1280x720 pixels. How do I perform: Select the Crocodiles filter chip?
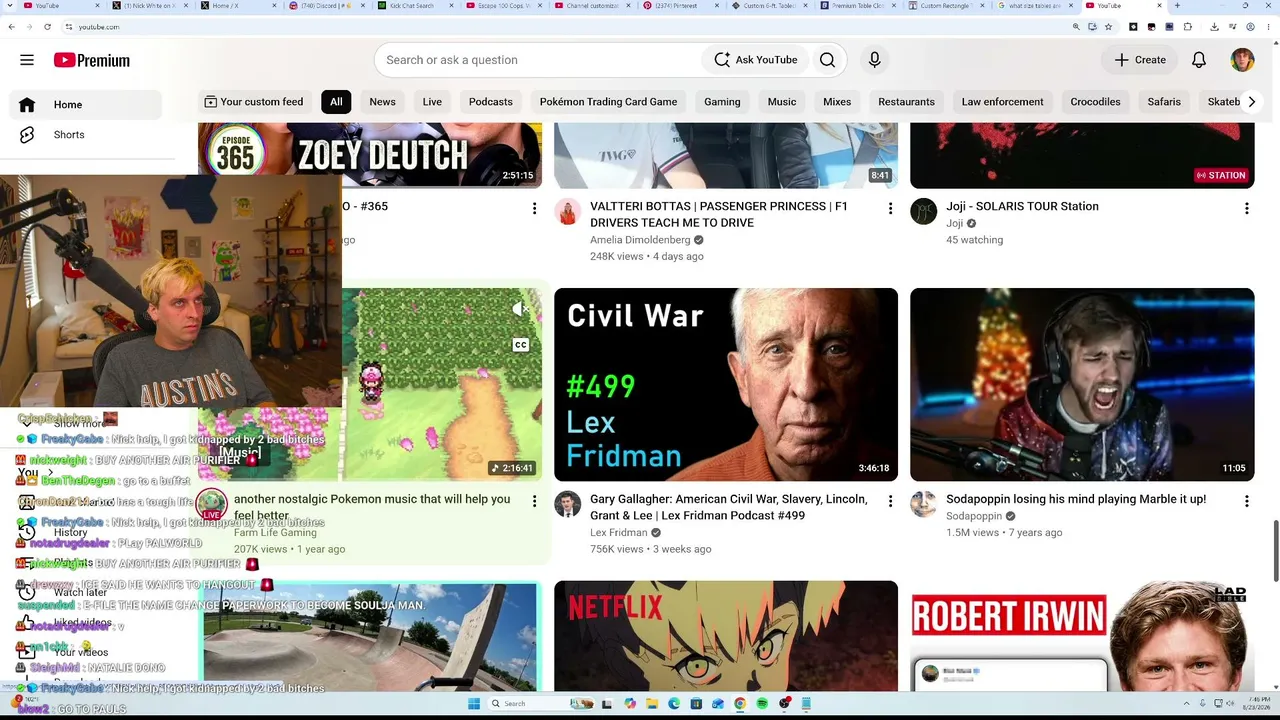pyautogui.click(x=1095, y=102)
